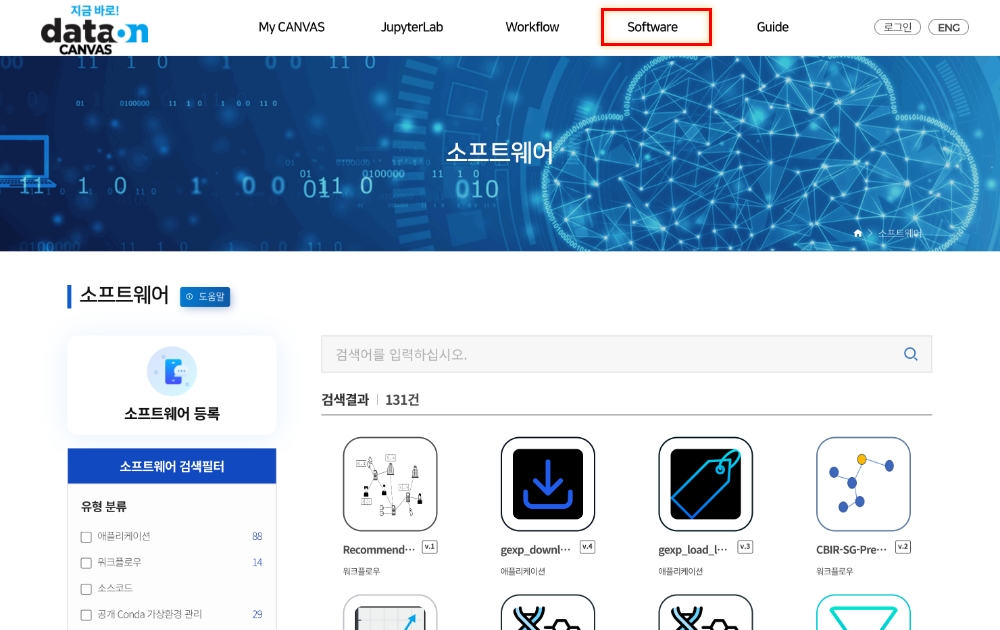The height and width of the screenshot is (630, 1000).
Task: Click the v.4 version badge
Action: pyautogui.click(x=587, y=547)
